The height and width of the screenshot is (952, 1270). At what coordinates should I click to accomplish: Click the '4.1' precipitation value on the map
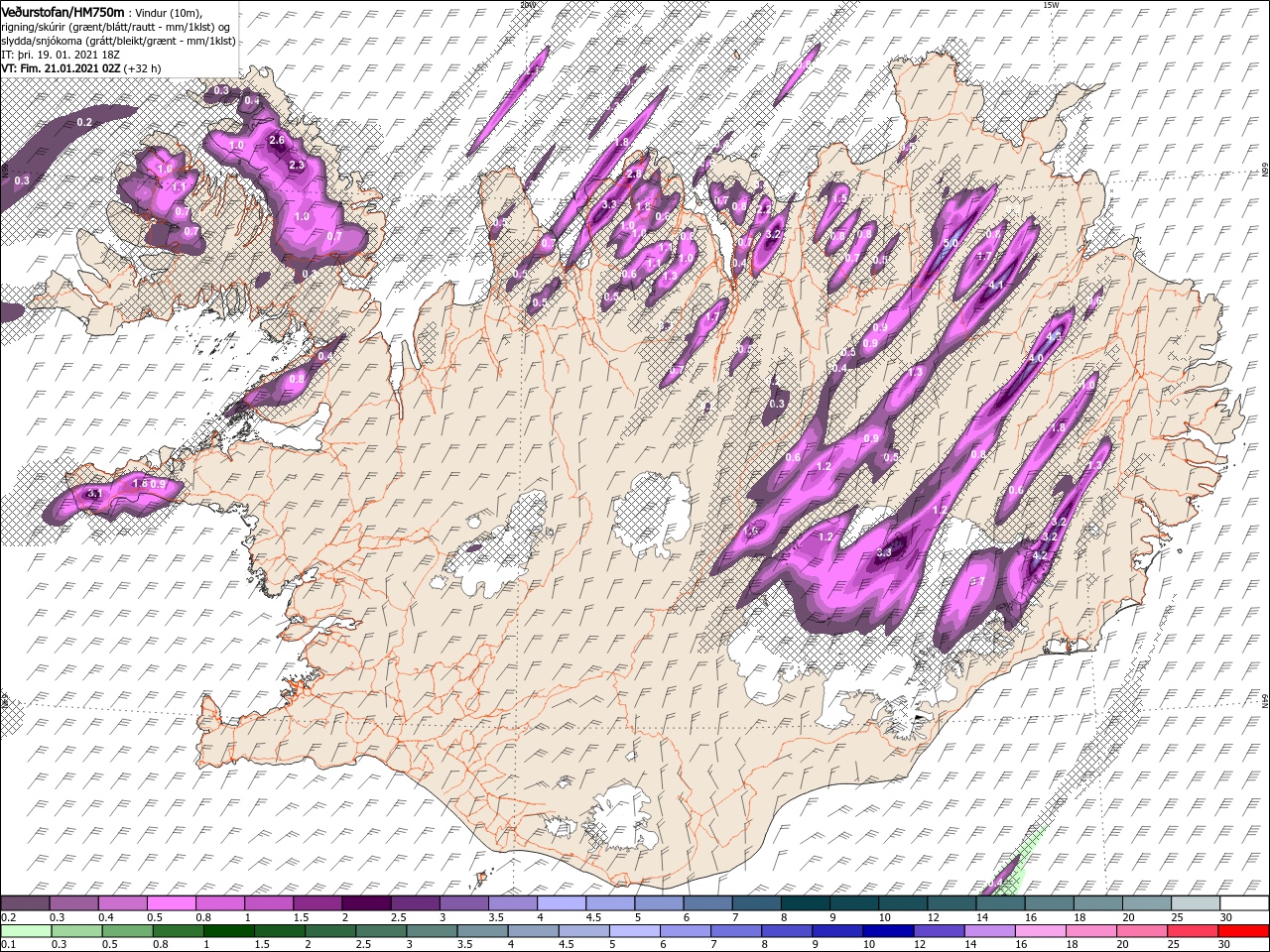coord(997,286)
